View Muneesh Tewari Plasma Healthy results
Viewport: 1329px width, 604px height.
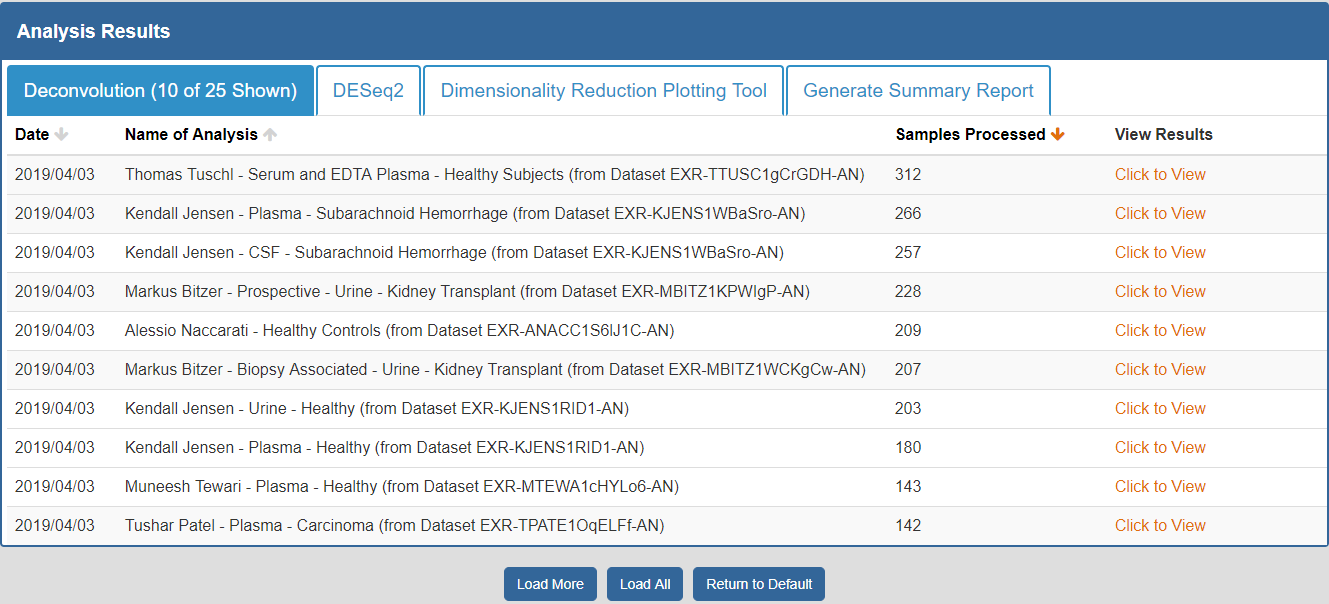click(x=1160, y=486)
